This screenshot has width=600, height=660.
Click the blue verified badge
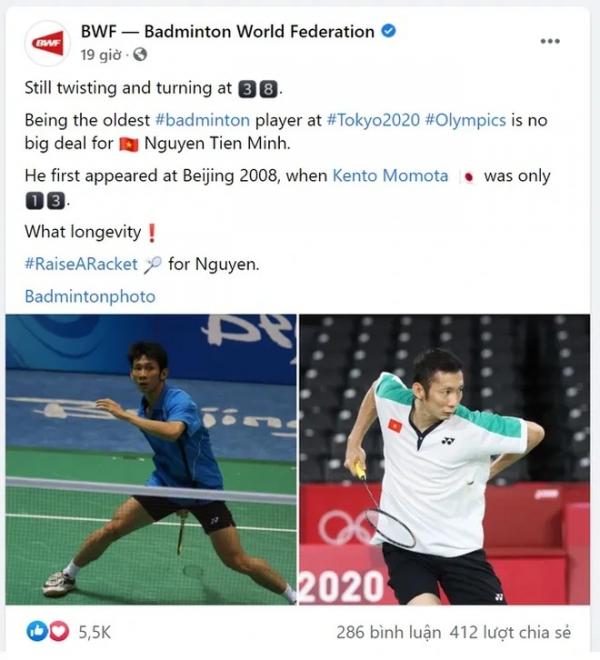(389, 31)
